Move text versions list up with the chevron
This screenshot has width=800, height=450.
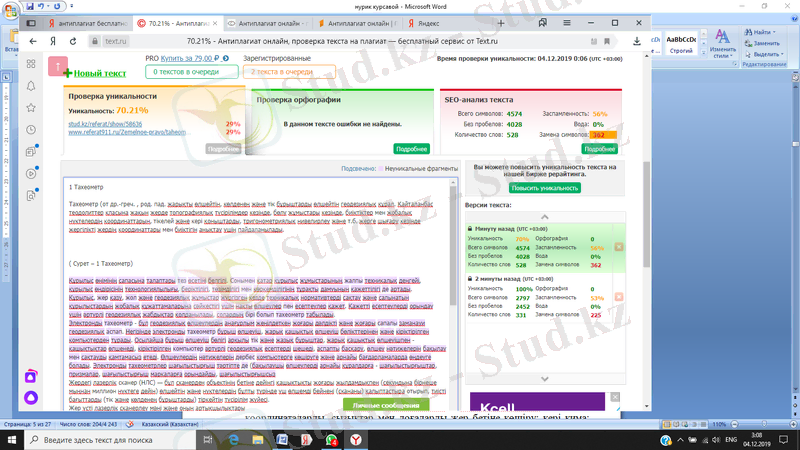click(544, 217)
